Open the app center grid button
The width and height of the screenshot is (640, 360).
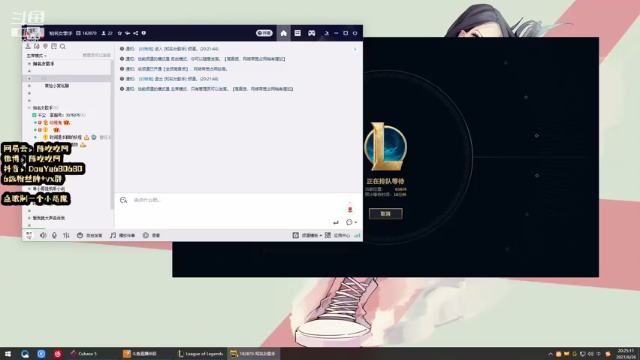point(337,235)
